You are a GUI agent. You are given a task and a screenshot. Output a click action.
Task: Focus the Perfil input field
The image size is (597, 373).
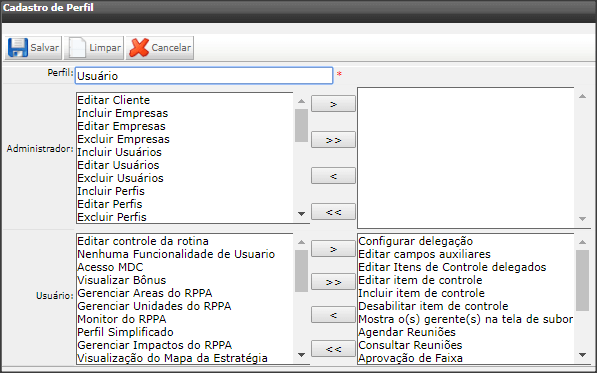(x=204, y=76)
